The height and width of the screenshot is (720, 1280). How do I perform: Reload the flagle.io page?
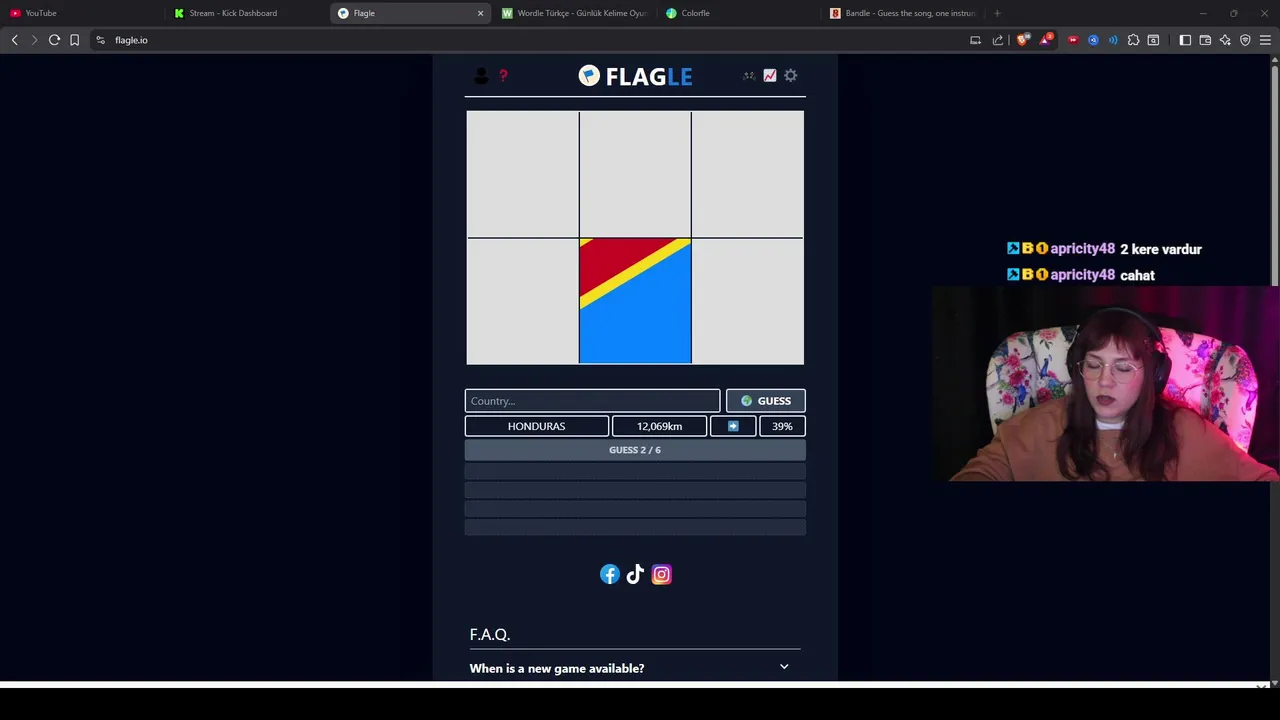coord(54,40)
